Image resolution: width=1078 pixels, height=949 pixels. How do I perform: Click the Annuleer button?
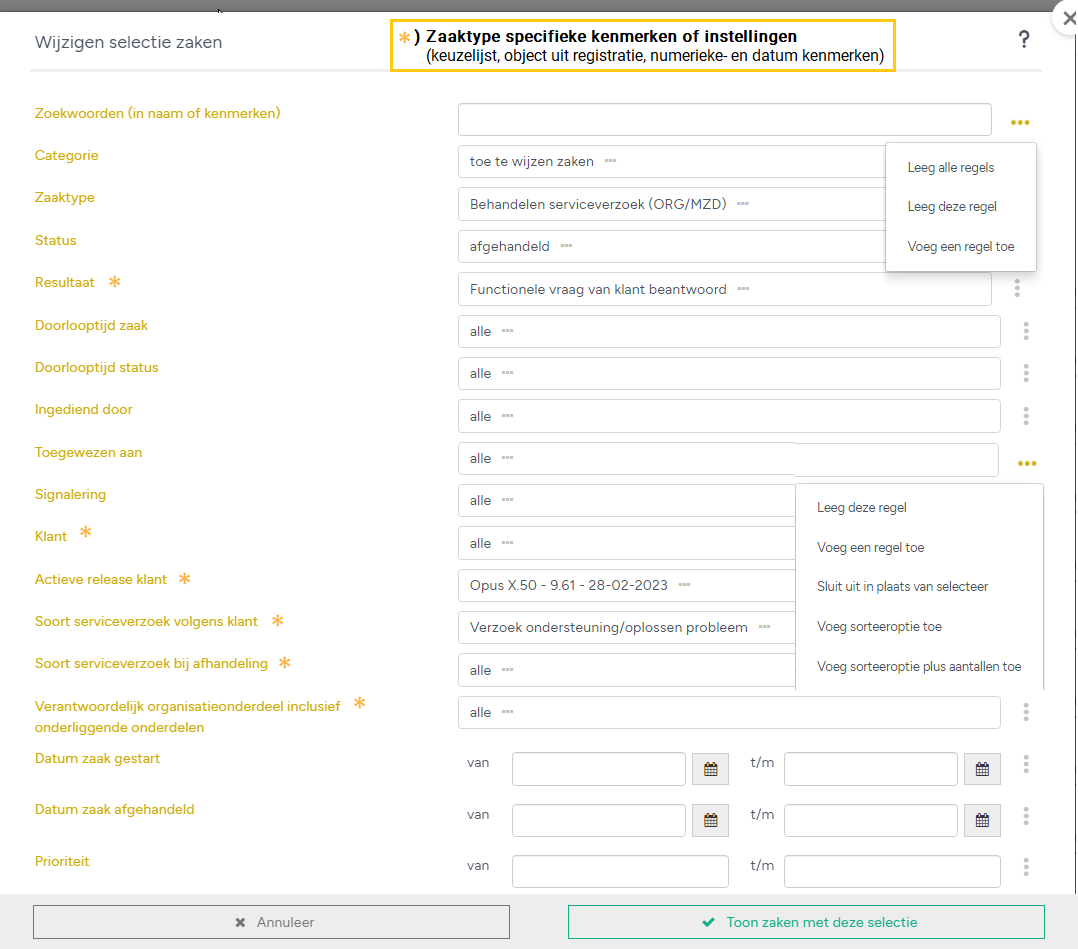coord(272,922)
